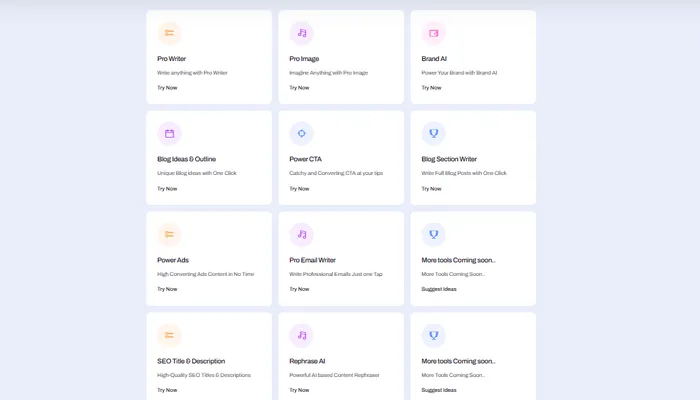The width and height of the screenshot is (700, 400).
Task: Select the Pro Email Writer music note icon
Action: [301, 234]
